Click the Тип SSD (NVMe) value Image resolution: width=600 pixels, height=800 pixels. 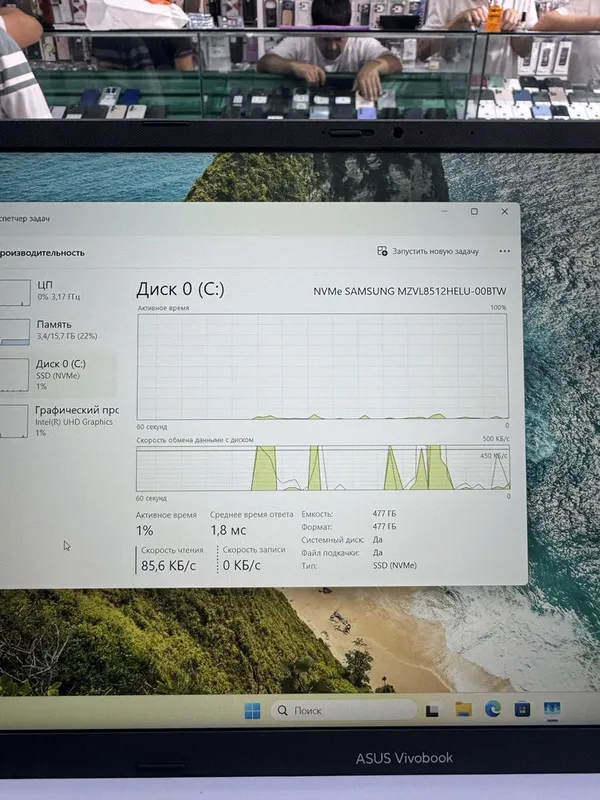(394, 565)
